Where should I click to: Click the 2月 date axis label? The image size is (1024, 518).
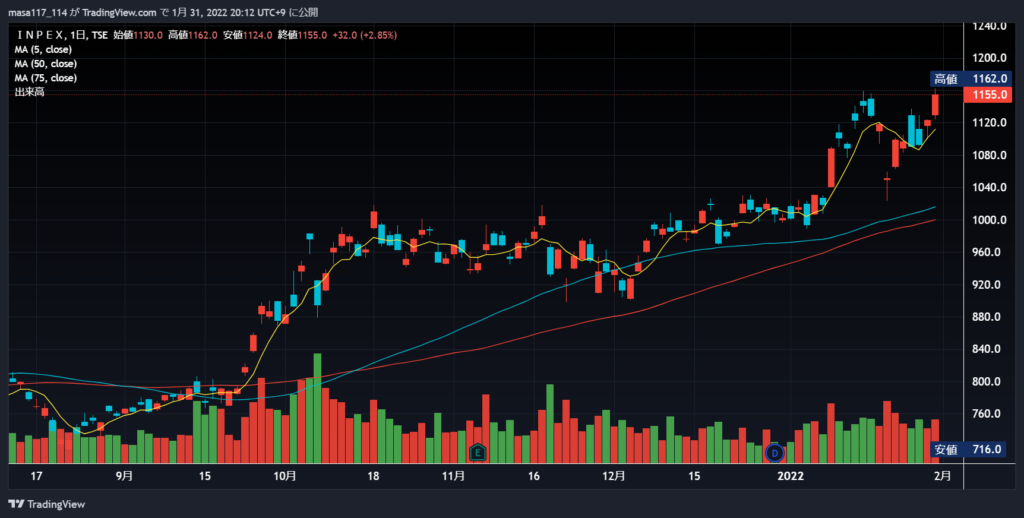point(943,476)
